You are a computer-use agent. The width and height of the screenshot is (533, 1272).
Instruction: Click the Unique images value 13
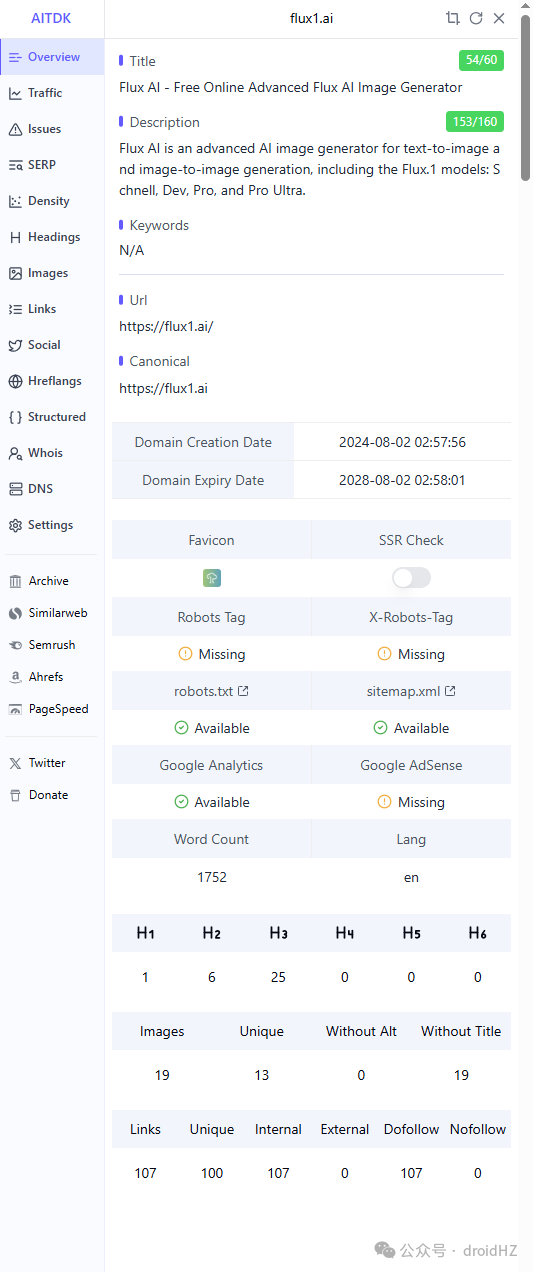262,1075
